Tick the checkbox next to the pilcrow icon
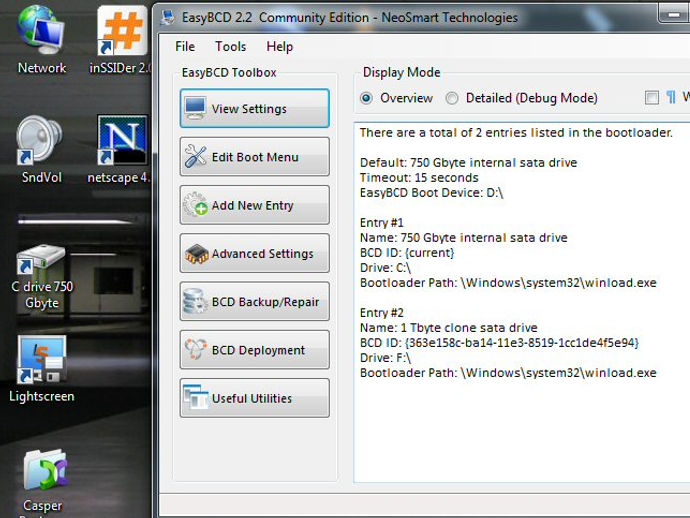Image resolution: width=690 pixels, height=518 pixels. (652, 97)
